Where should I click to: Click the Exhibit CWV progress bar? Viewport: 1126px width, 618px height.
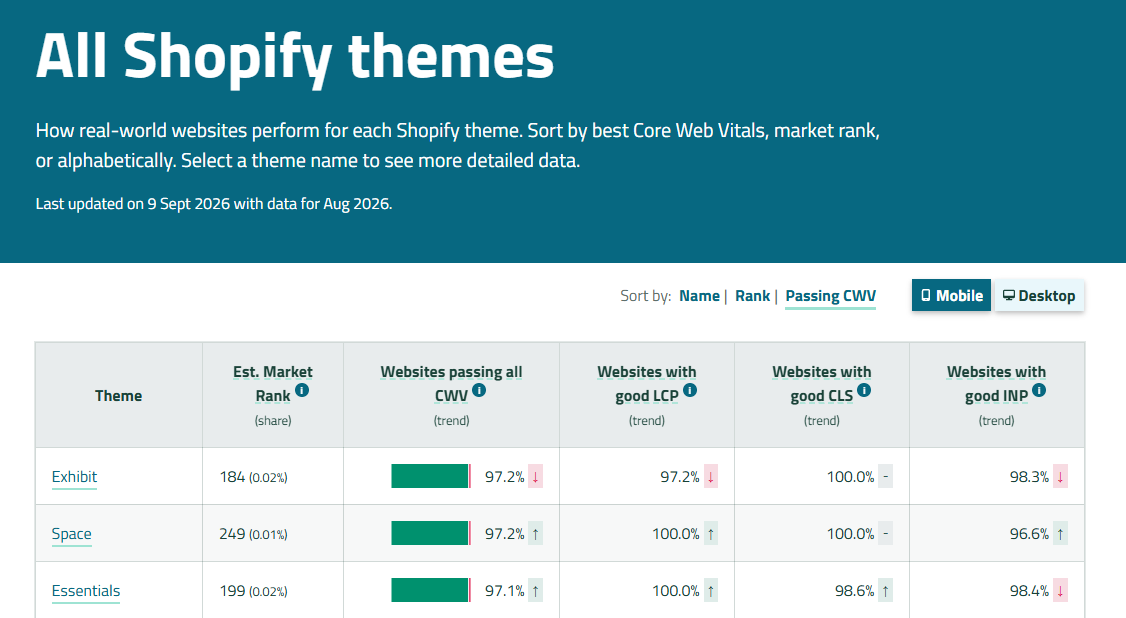[431, 476]
